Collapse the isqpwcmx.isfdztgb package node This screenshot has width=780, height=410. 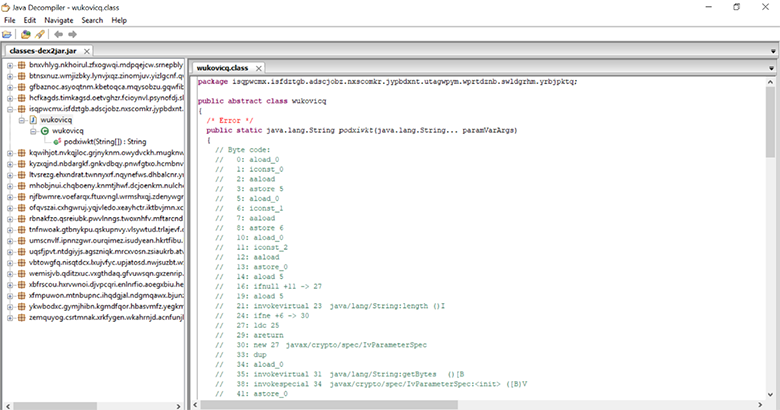click(x=9, y=109)
